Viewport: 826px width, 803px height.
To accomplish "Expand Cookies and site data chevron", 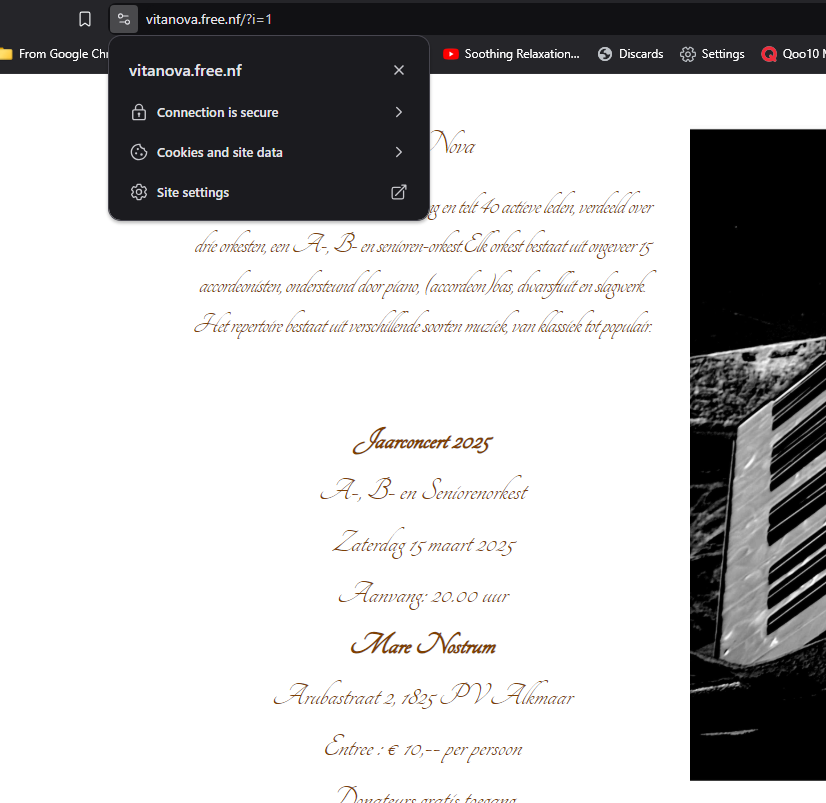I will pos(398,153).
